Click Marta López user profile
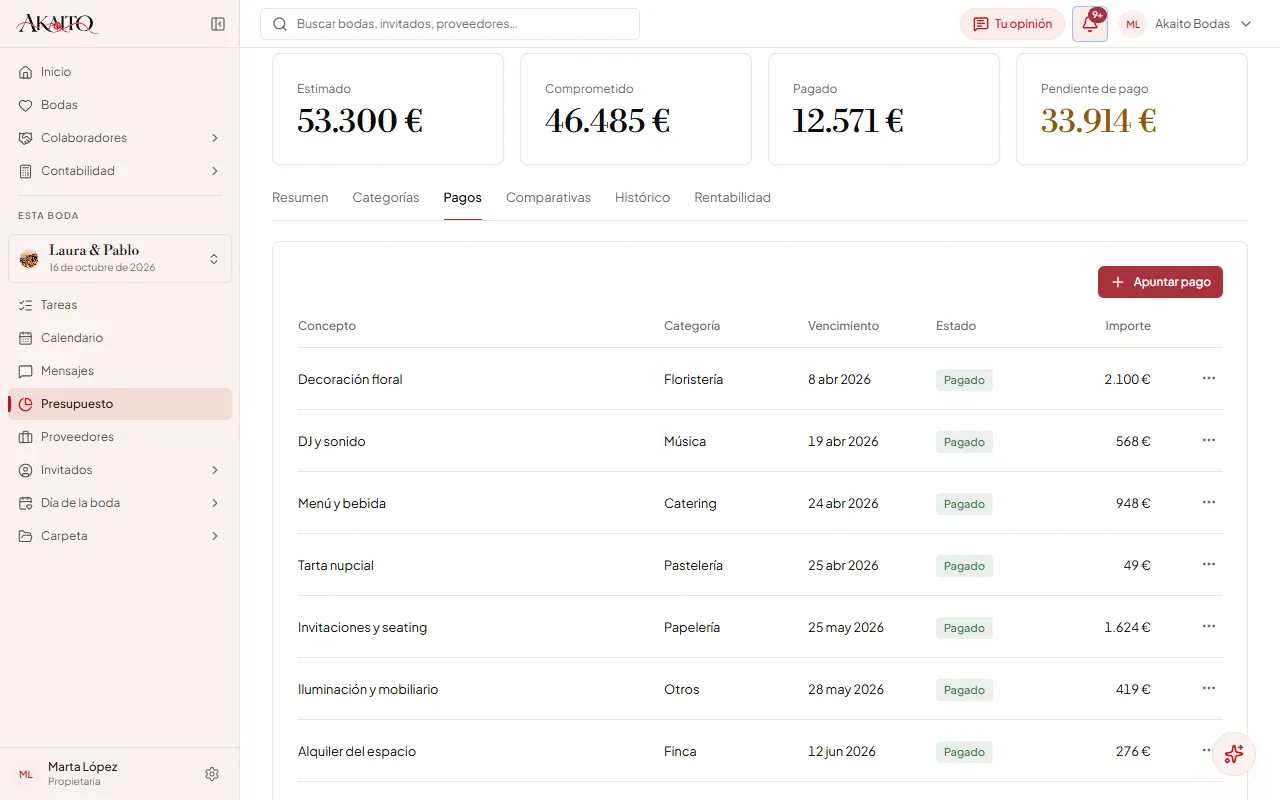1280x800 pixels. (82, 774)
